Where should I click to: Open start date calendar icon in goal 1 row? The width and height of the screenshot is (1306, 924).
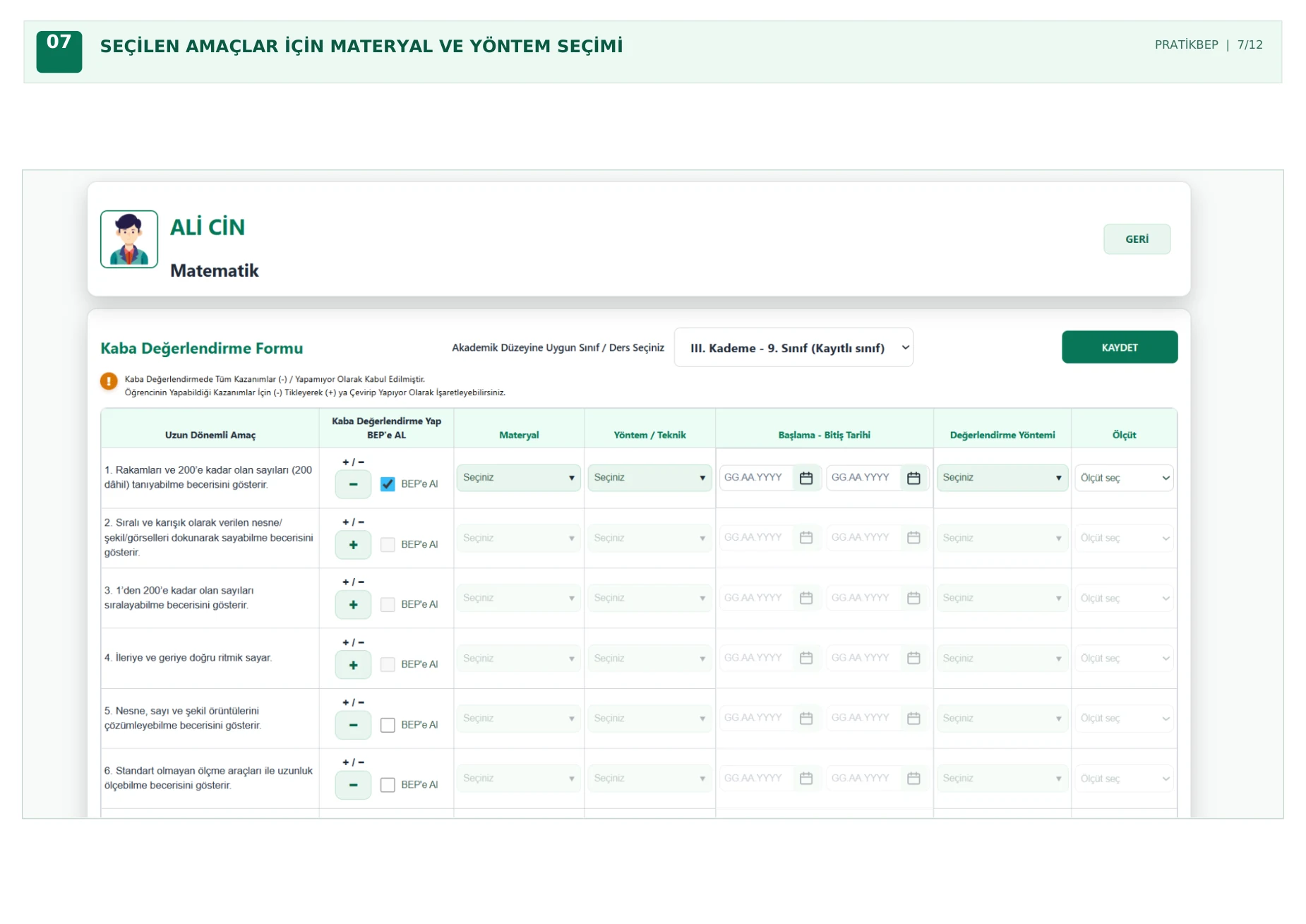click(x=806, y=478)
